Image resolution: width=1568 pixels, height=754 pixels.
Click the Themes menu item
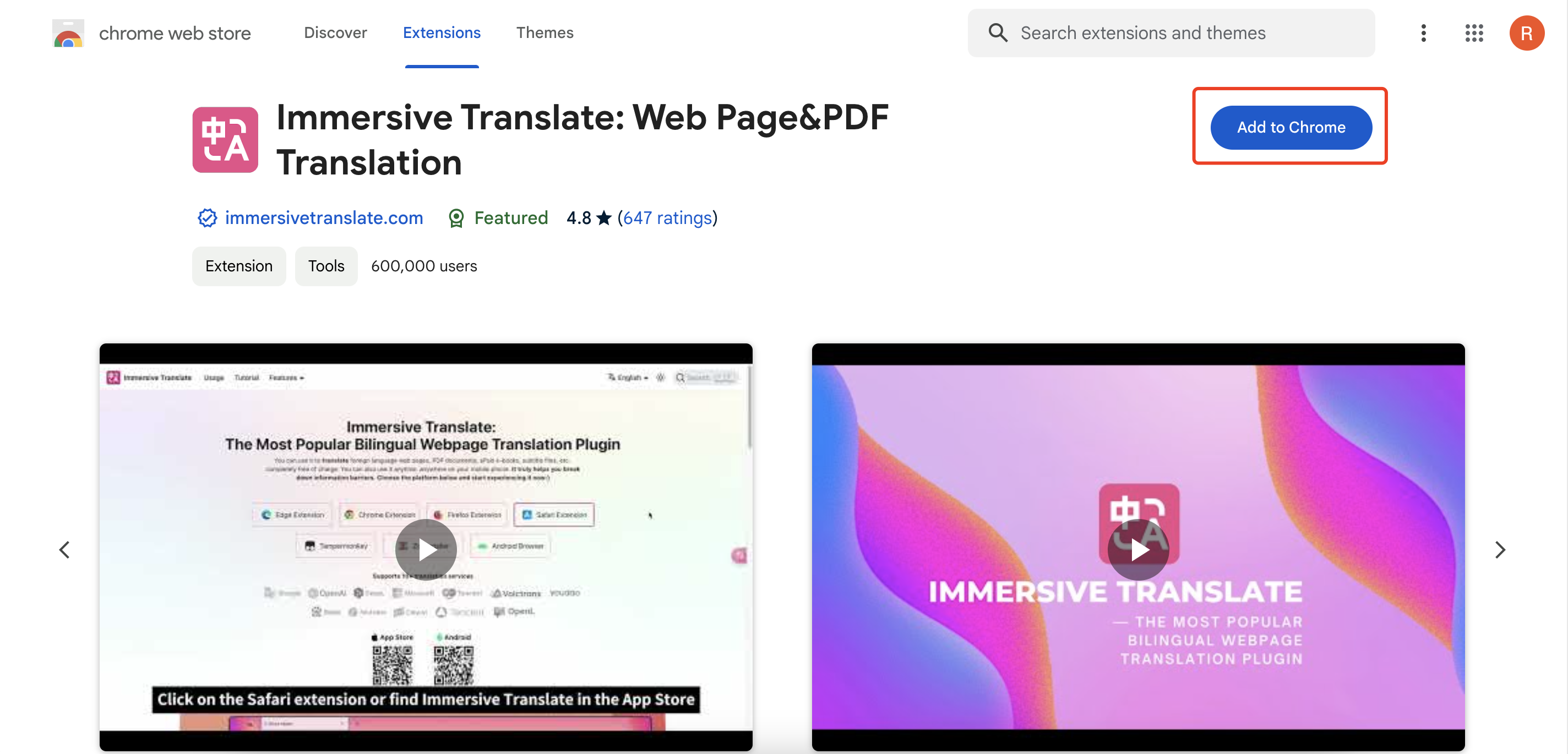pyautogui.click(x=545, y=32)
